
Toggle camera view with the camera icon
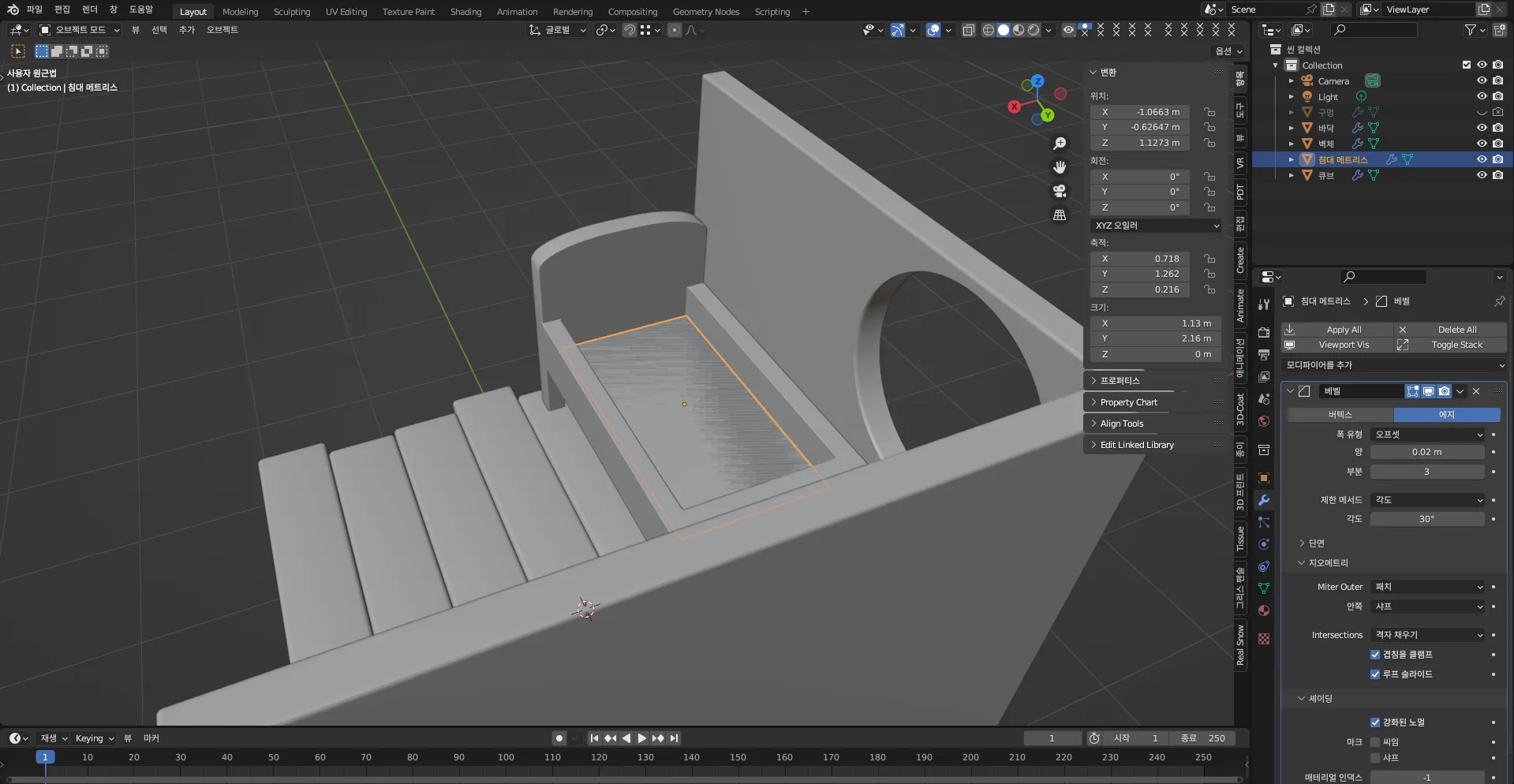coord(1060,191)
